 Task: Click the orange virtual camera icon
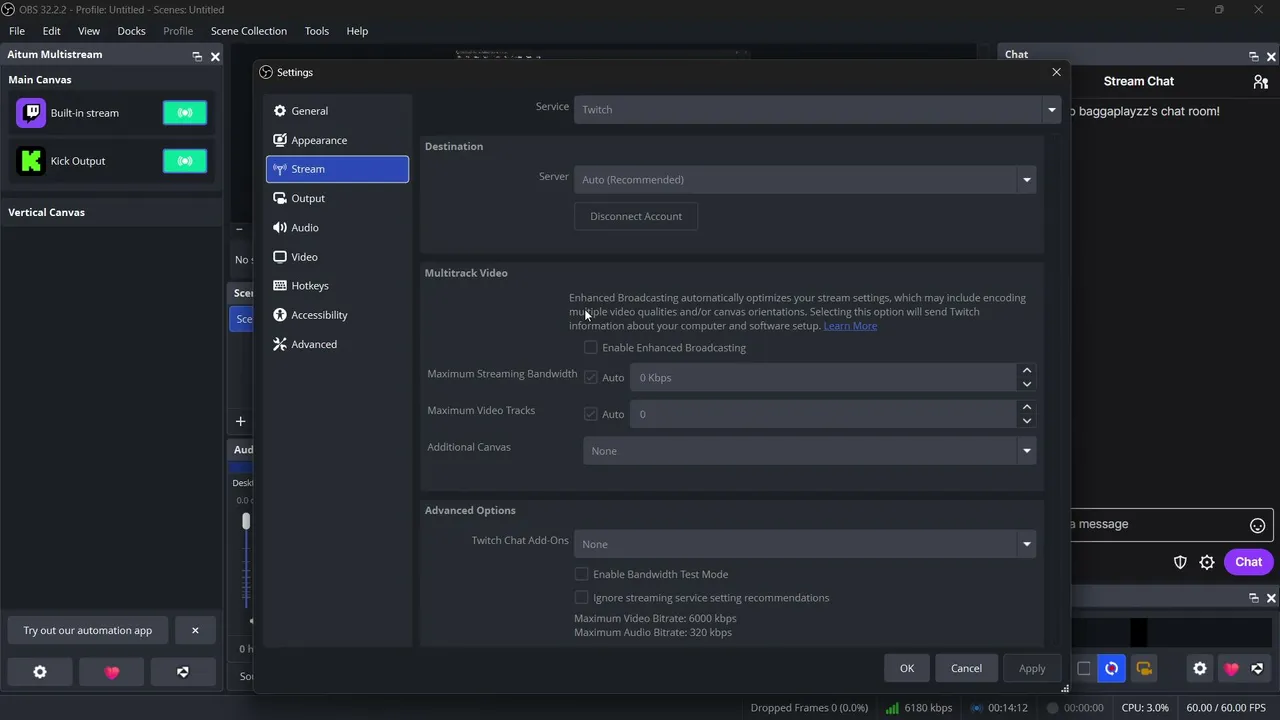click(1144, 668)
